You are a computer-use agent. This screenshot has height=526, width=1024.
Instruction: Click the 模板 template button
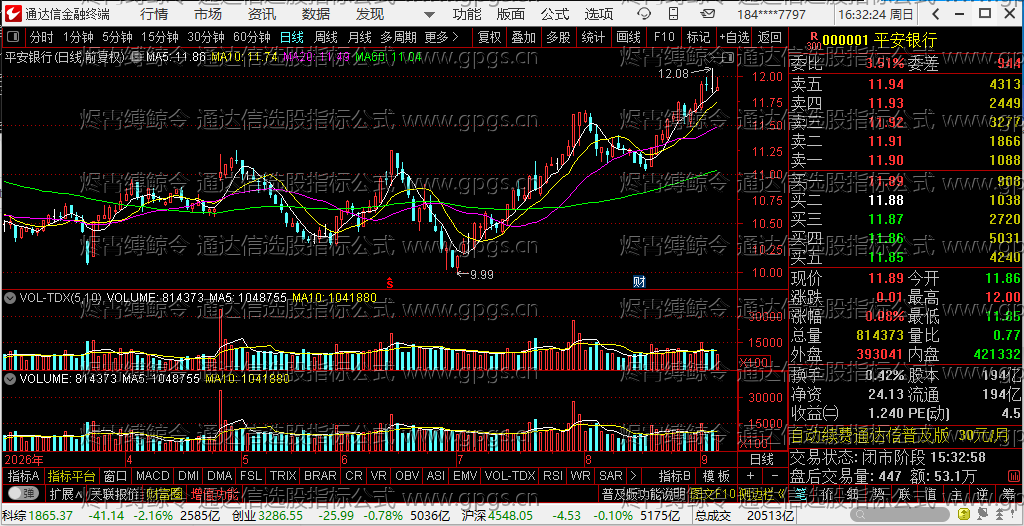click(716, 476)
